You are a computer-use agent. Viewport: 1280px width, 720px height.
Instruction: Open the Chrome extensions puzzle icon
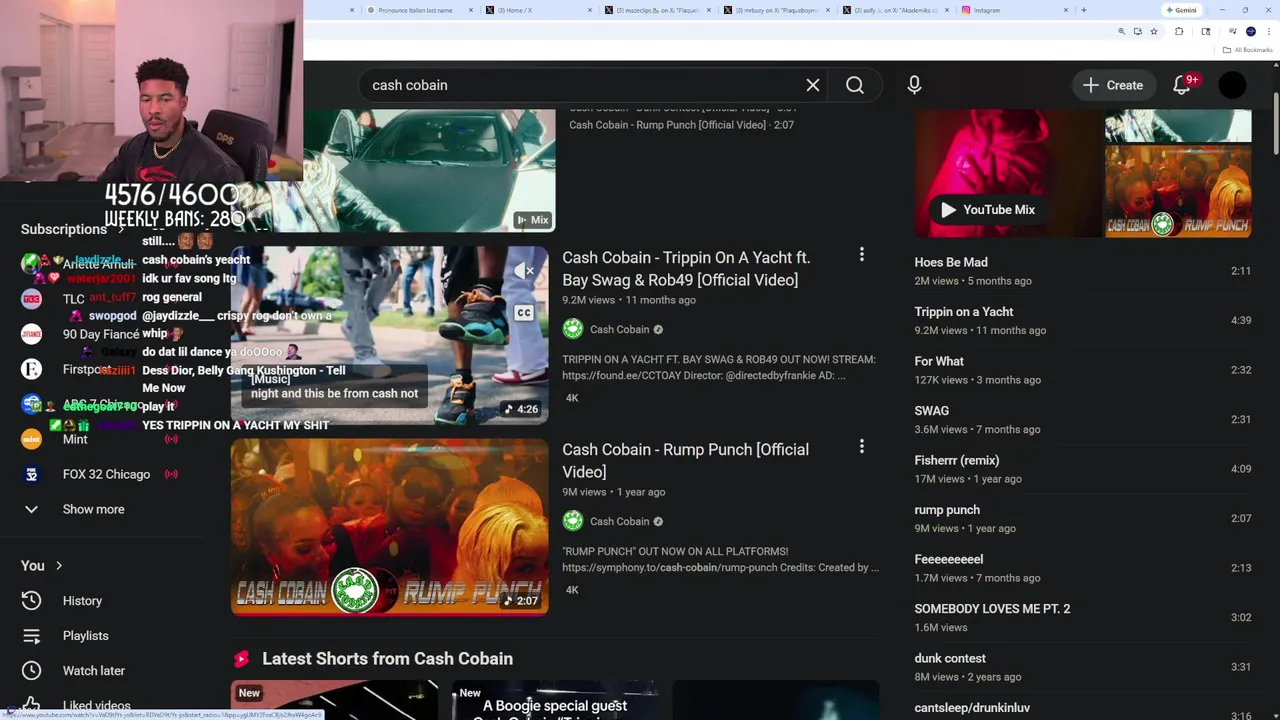click(x=1179, y=32)
